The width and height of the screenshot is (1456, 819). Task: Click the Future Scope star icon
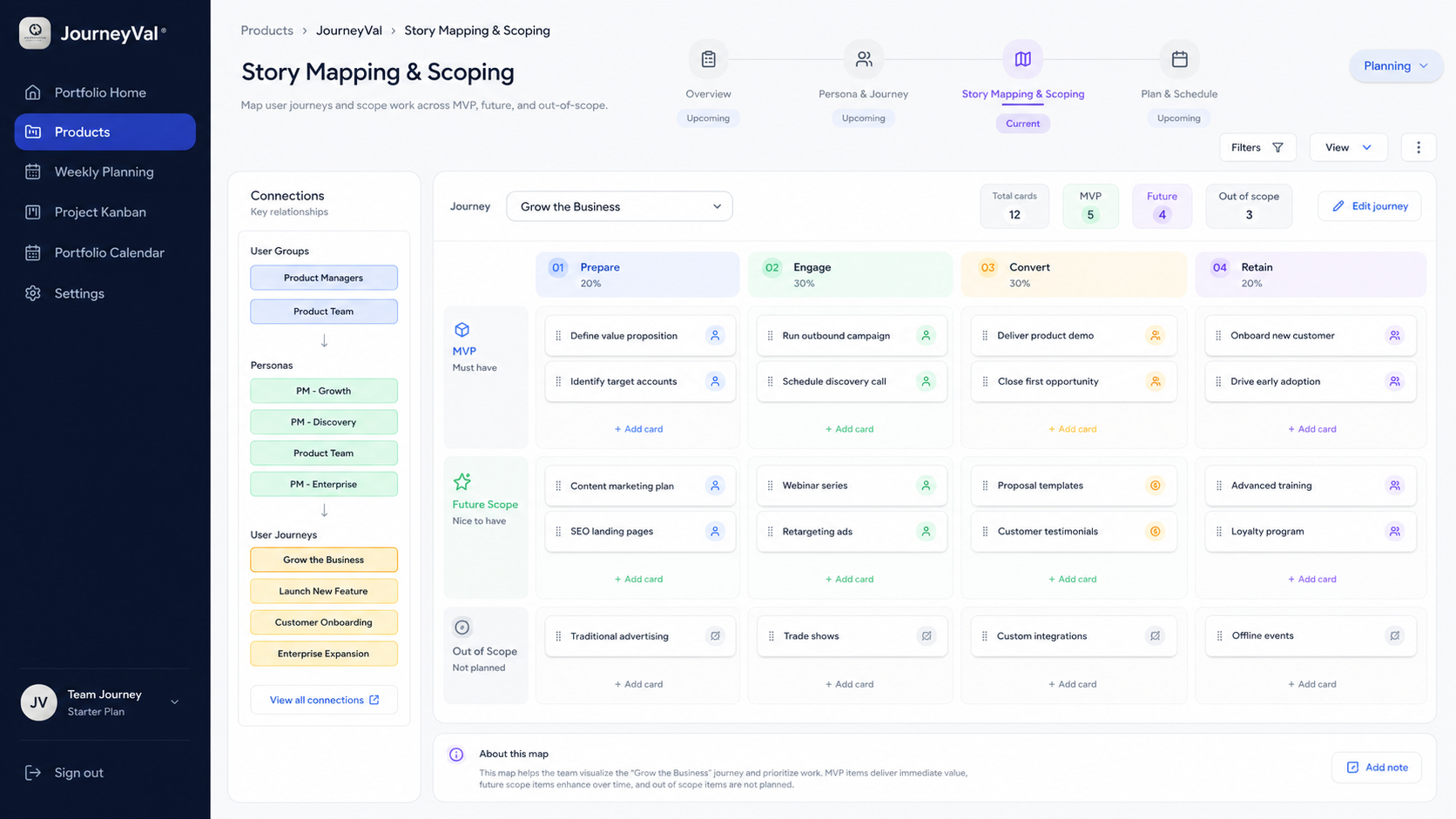(x=462, y=481)
